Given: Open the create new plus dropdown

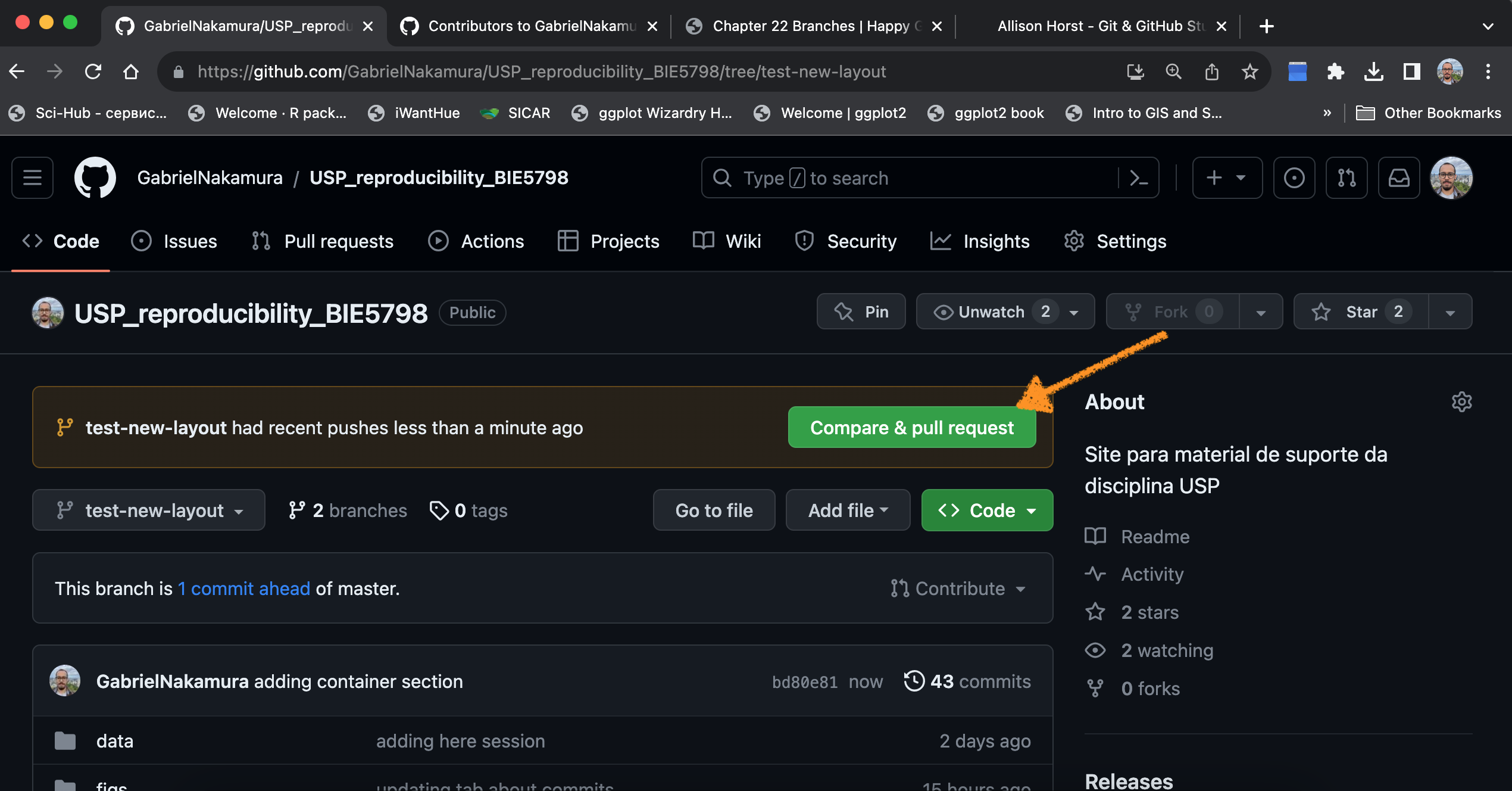Looking at the screenshot, I should coord(1227,177).
